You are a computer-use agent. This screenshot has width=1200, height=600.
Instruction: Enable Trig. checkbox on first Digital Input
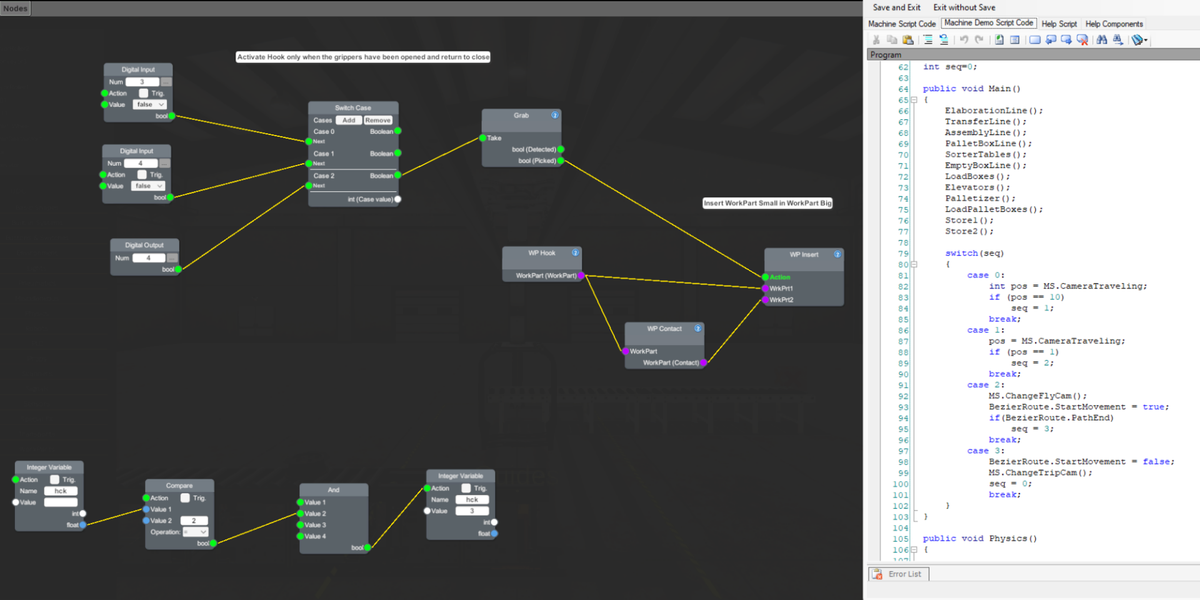click(x=142, y=93)
